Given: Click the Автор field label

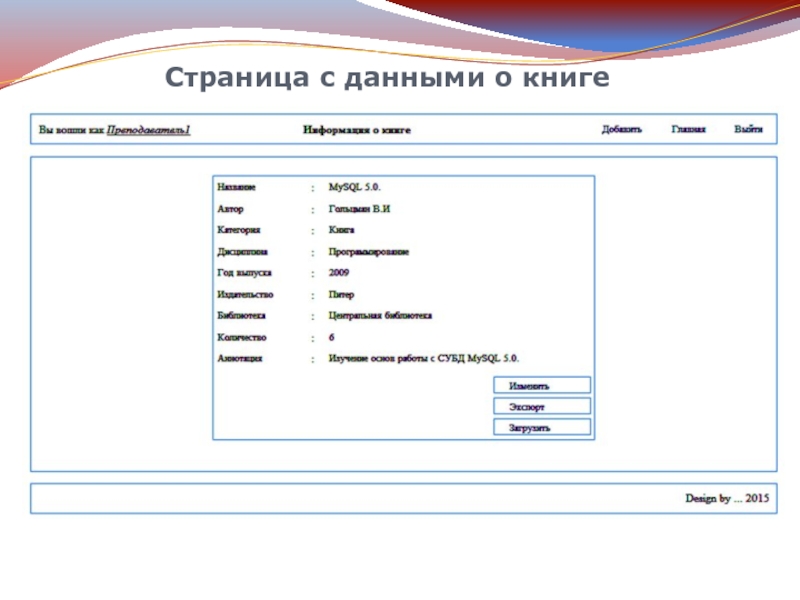Looking at the screenshot, I should coord(230,209).
